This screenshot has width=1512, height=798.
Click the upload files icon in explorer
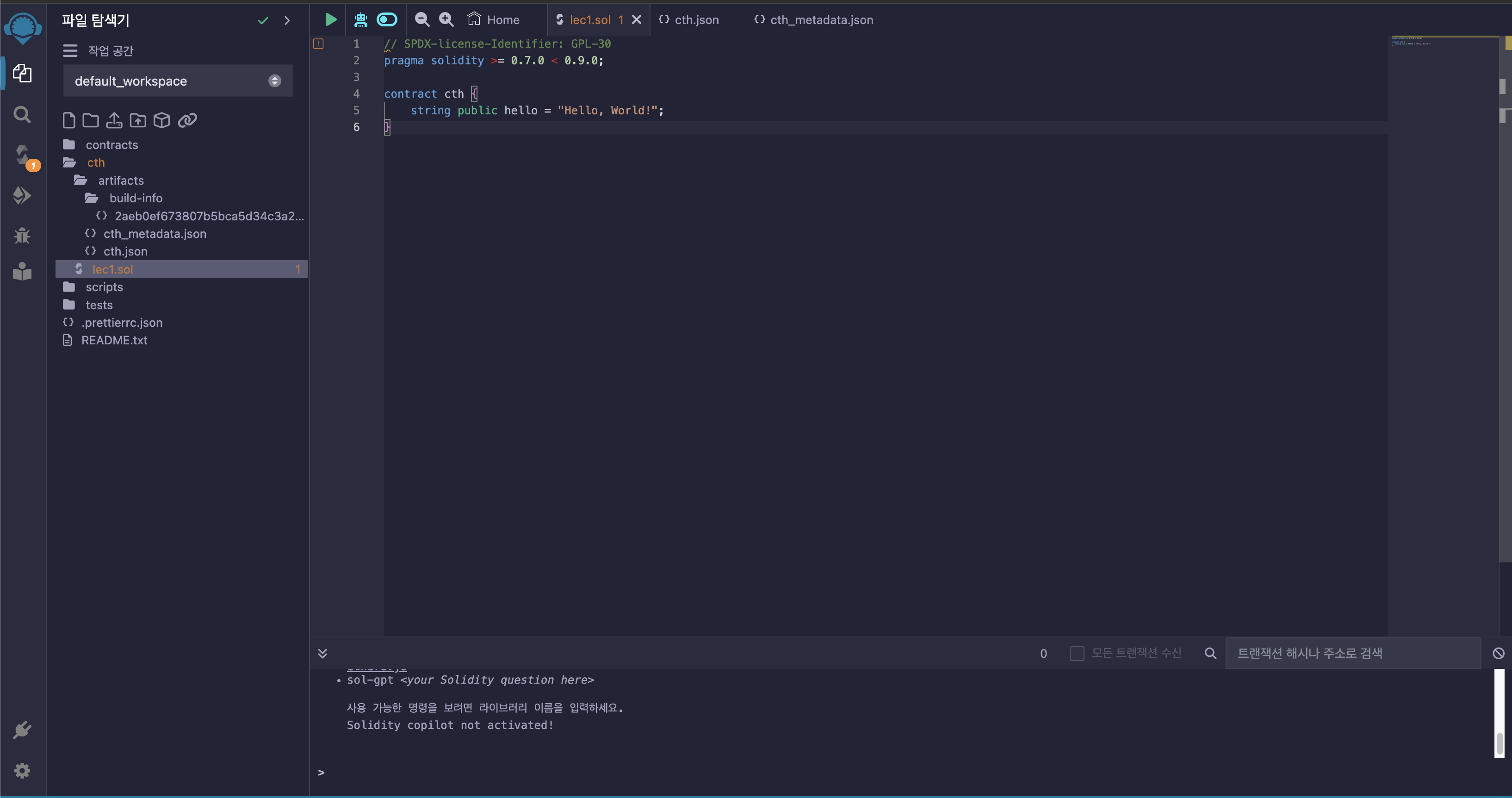[x=114, y=120]
